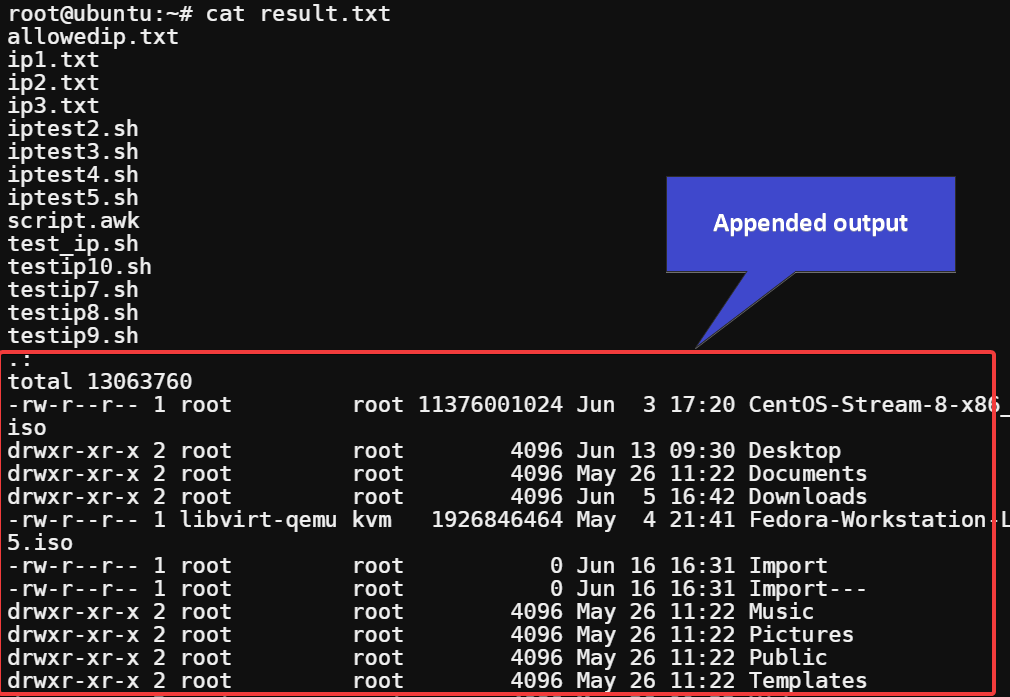1010x697 pixels.
Task: Click the ip2.txt entry
Action: (53, 83)
